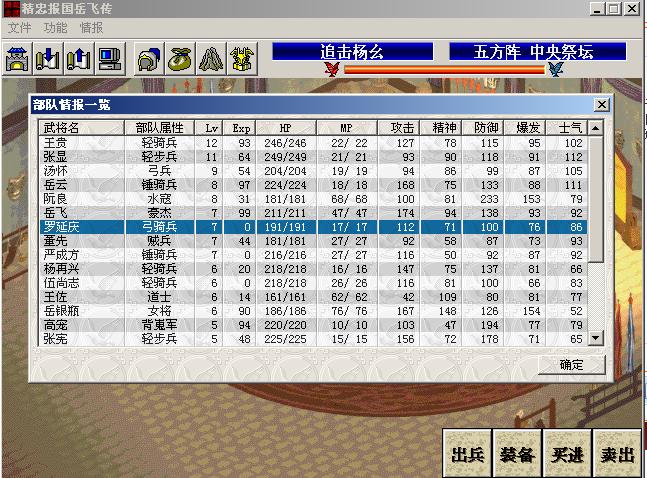Image resolution: width=647 pixels, height=478 pixels.
Task: Sort by the 爆发 column header
Action: click(x=525, y=128)
